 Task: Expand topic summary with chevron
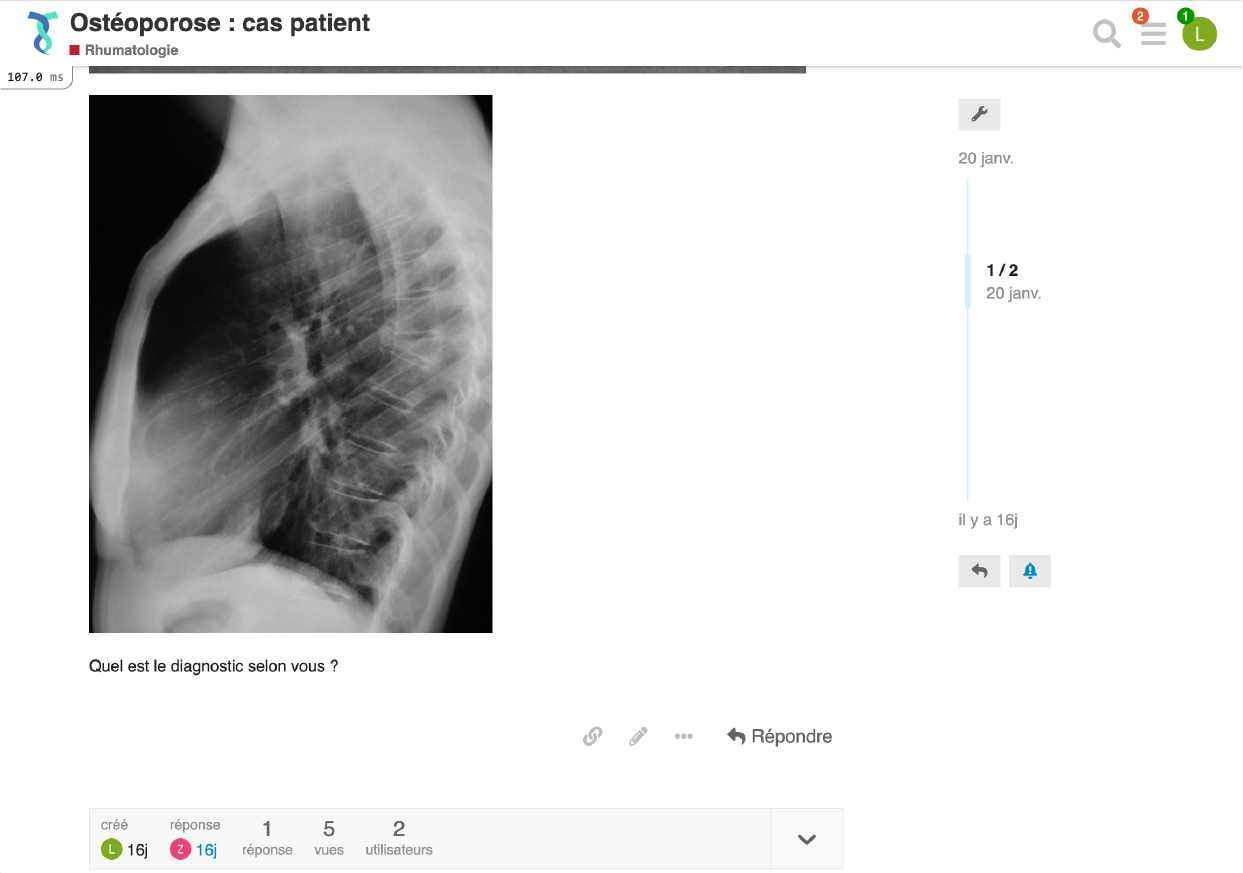[806, 839]
